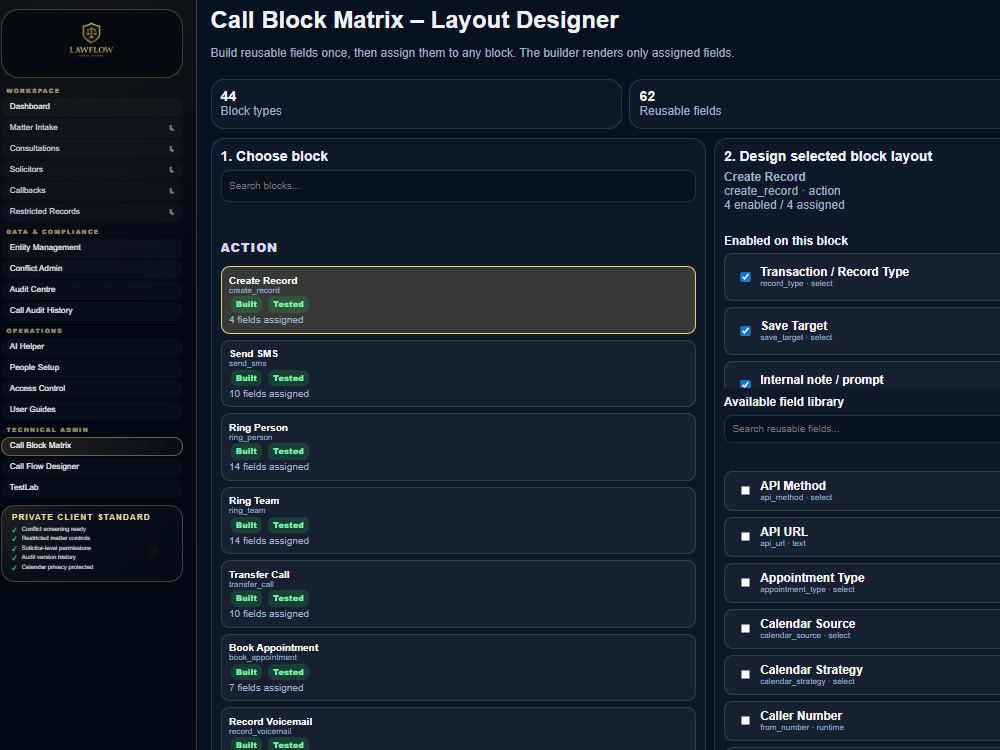
Task: Select the Send SMS block card
Action: (x=458, y=374)
